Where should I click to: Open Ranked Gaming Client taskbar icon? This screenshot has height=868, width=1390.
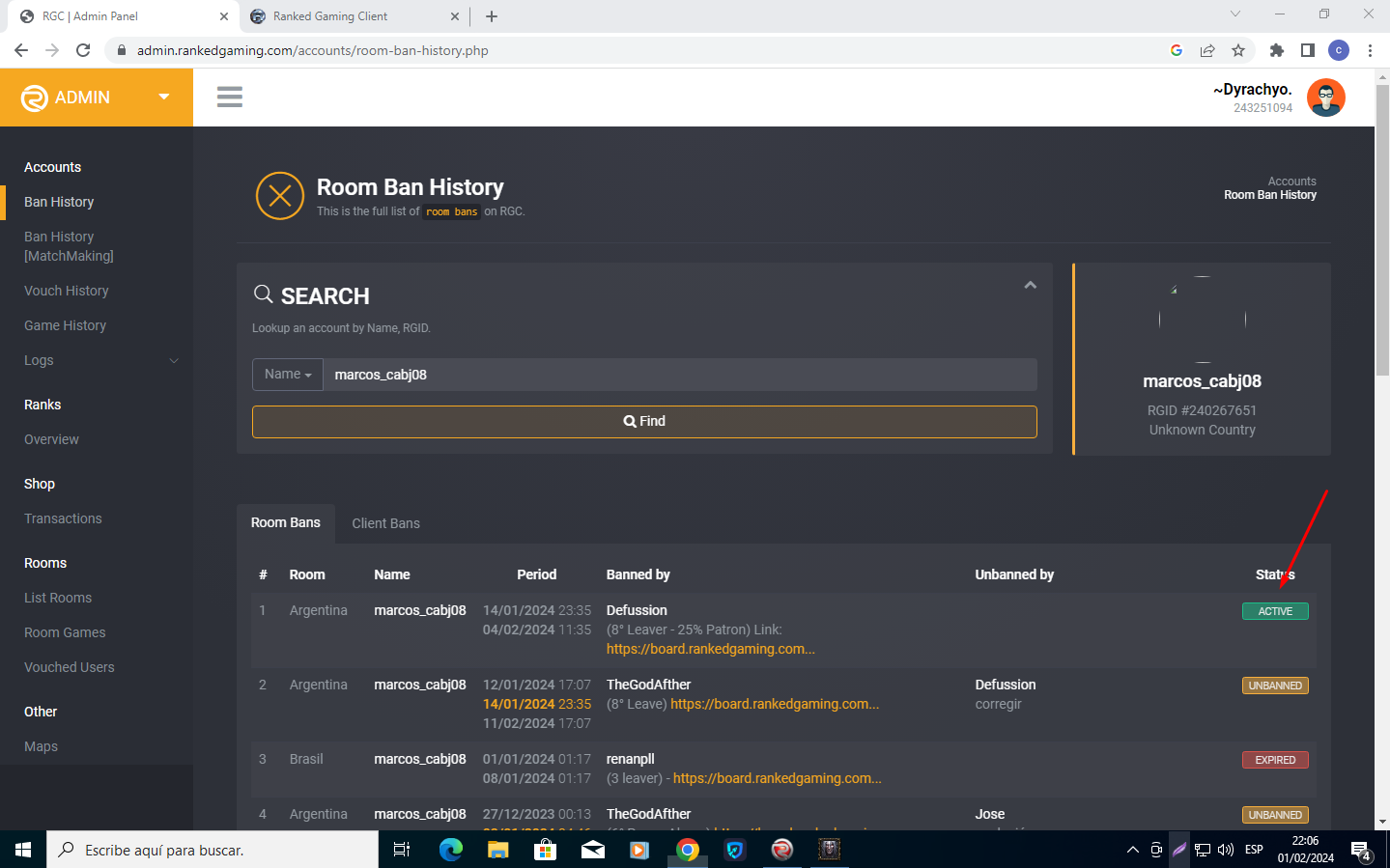pos(782,850)
